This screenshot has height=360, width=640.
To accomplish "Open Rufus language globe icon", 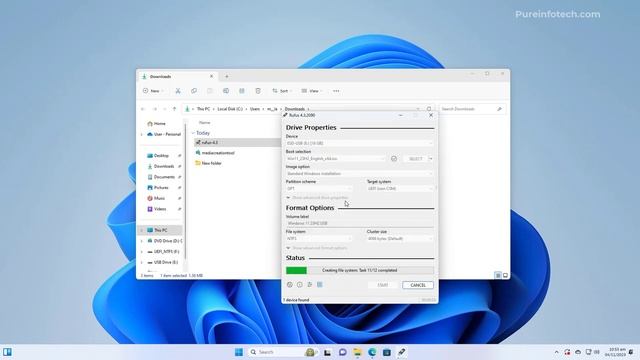I will (x=289, y=284).
